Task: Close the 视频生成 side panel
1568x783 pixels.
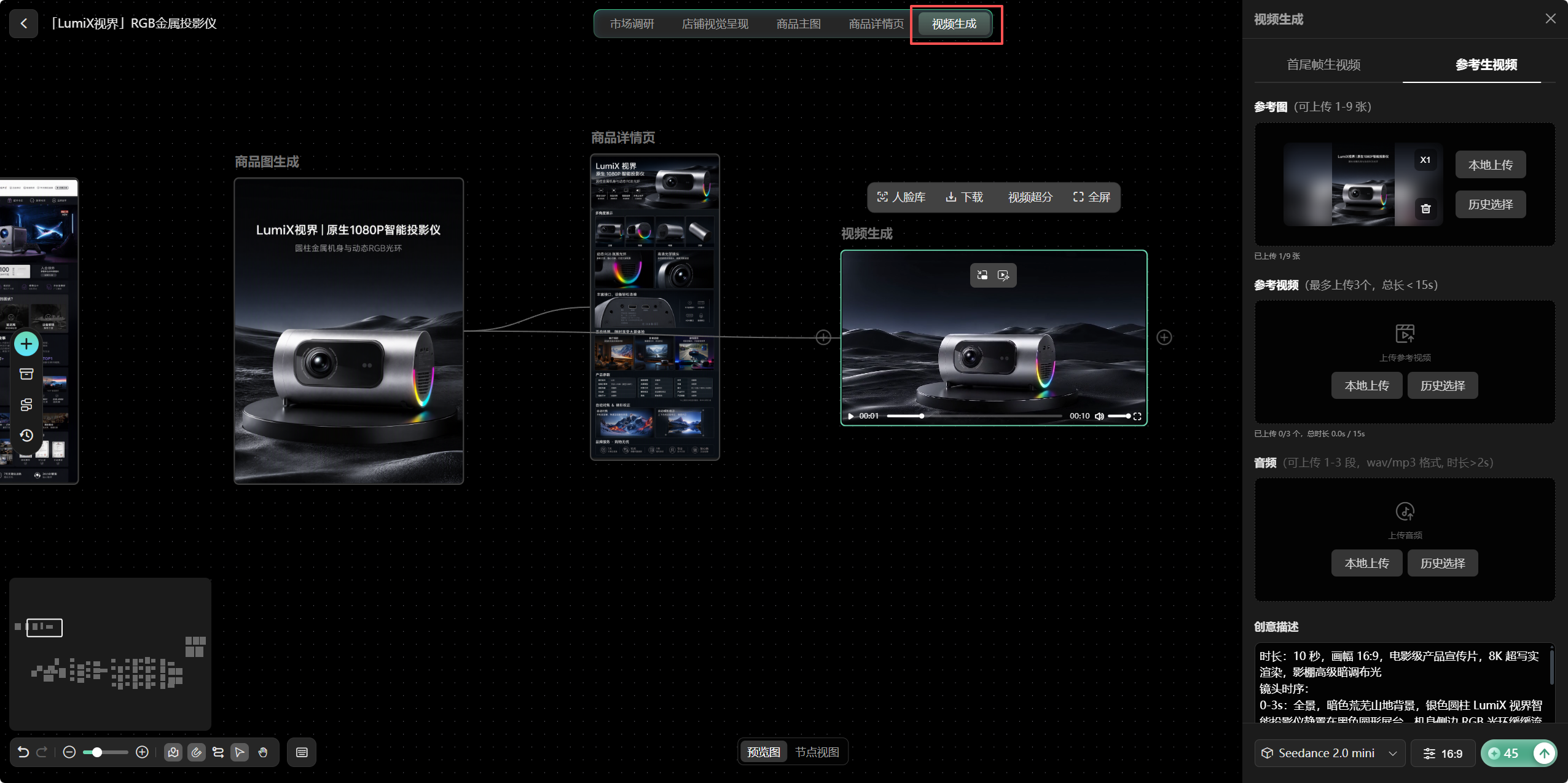Action: (1551, 19)
